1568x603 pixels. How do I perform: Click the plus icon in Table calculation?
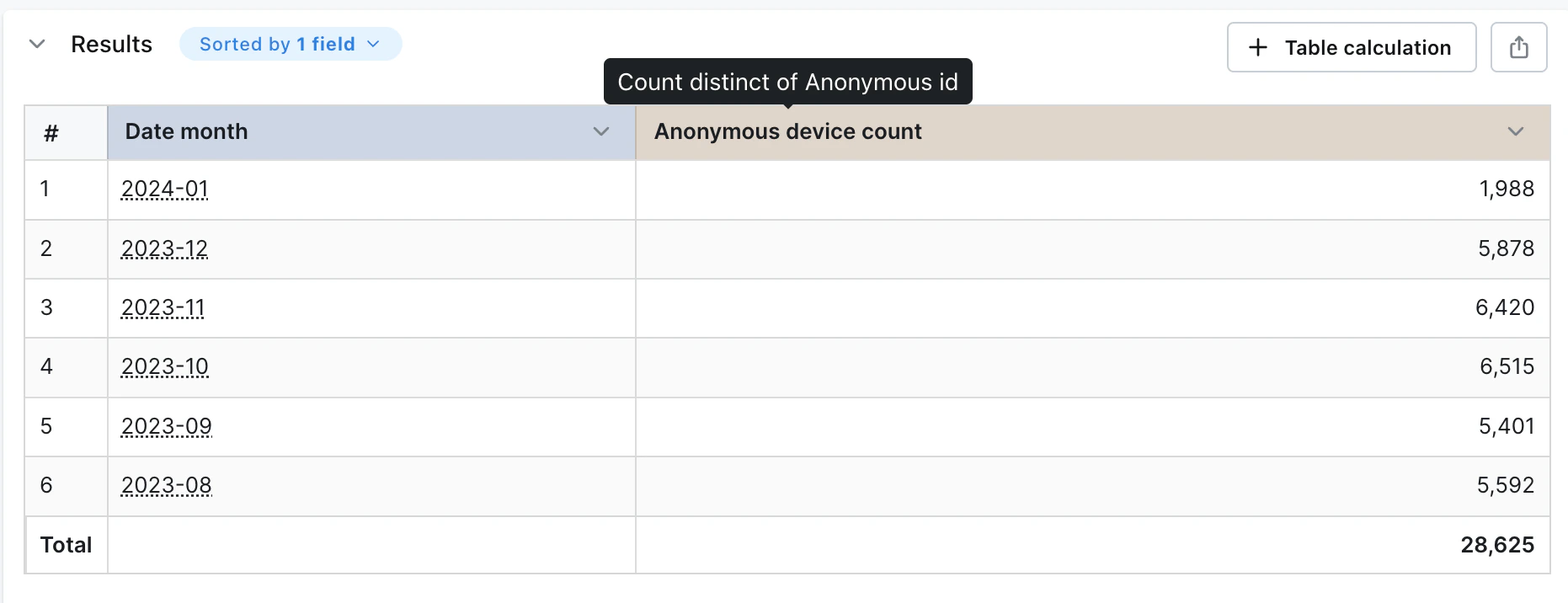click(x=1257, y=47)
